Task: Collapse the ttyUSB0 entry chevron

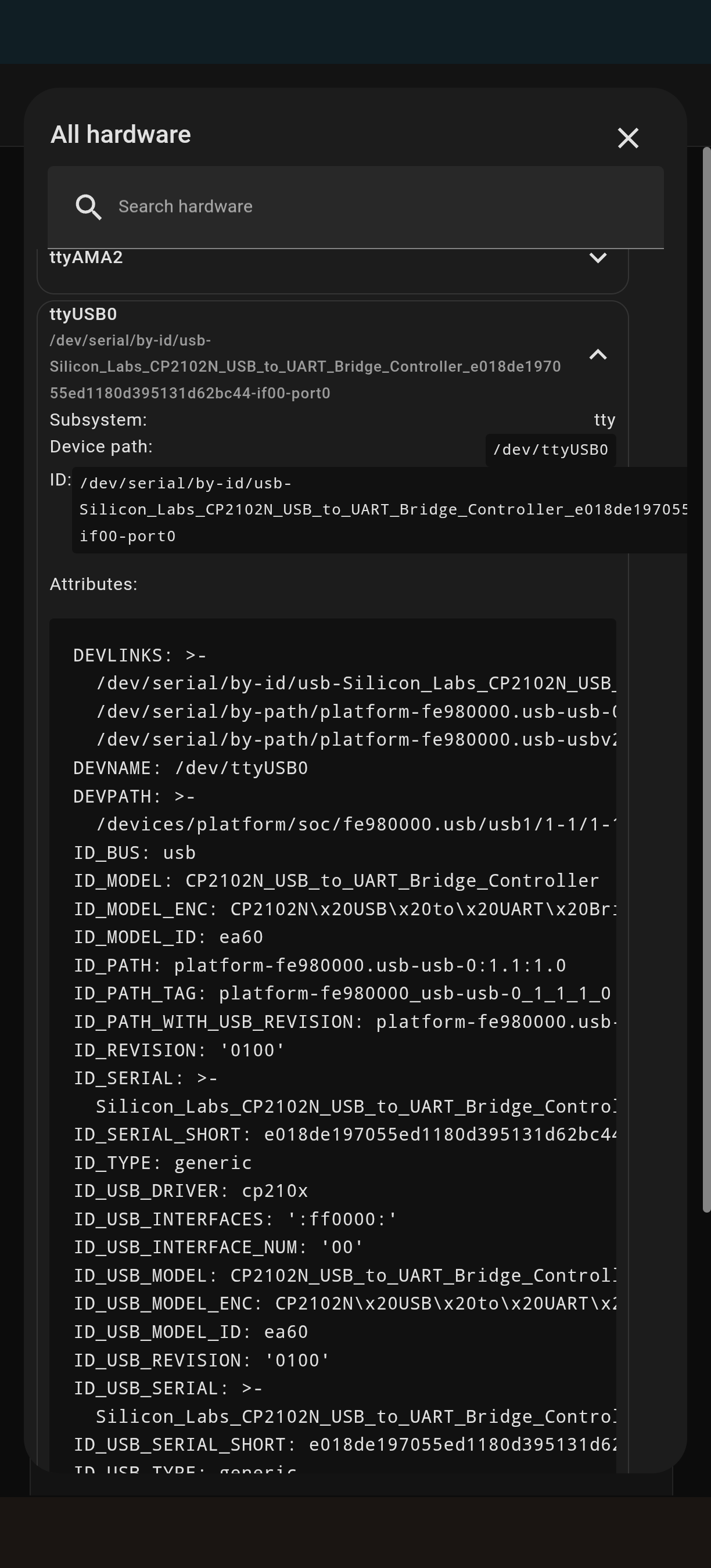Action: tap(598, 355)
